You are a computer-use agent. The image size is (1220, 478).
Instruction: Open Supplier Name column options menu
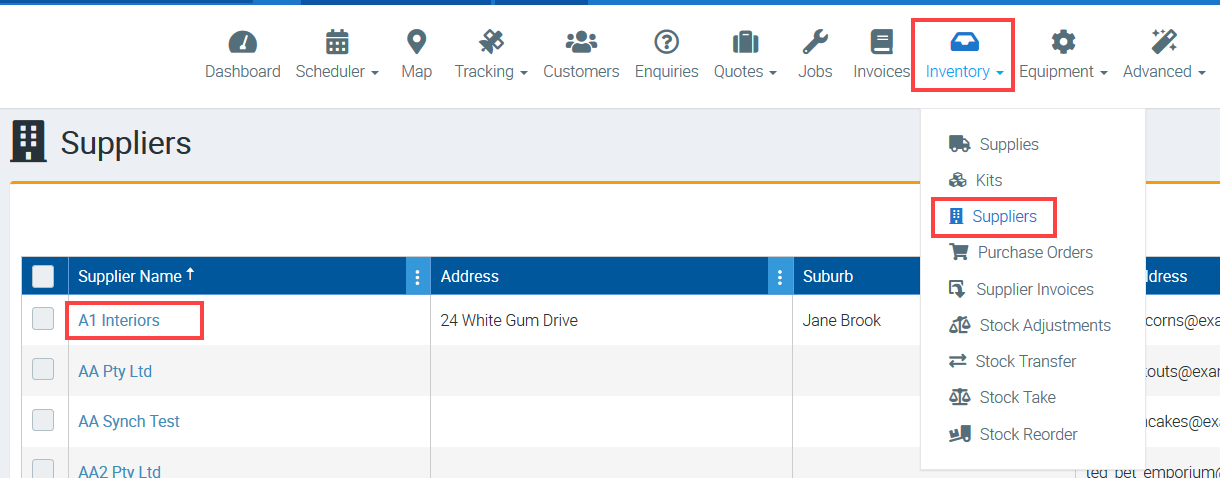(x=418, y=277)
